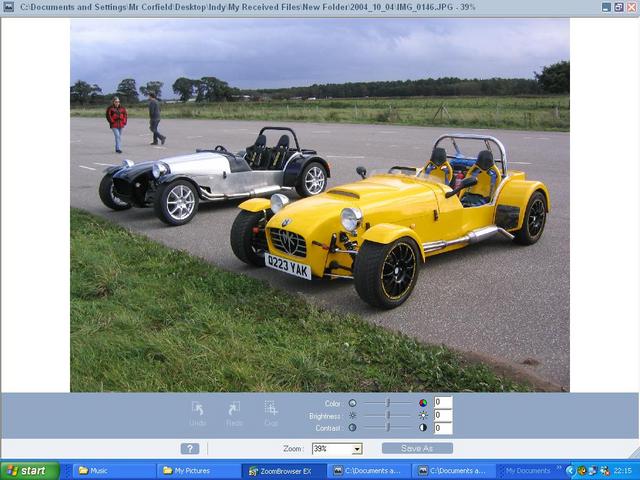Click the low color saturation icon

pyautogui.click(x=352, y=403)
